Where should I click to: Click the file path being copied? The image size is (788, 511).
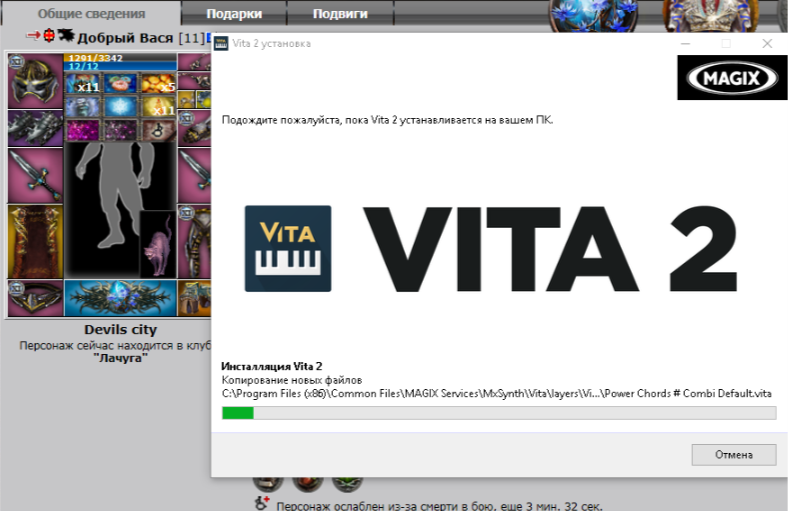[497, 393]
